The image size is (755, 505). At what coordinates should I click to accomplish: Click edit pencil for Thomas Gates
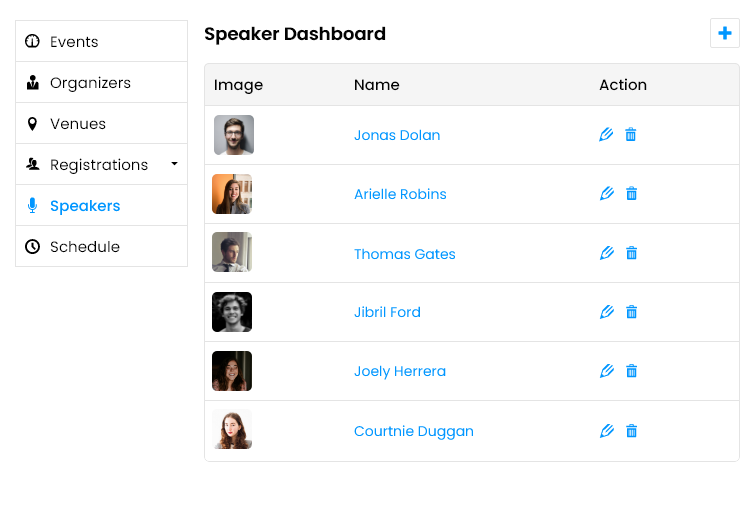click(607, 253)
